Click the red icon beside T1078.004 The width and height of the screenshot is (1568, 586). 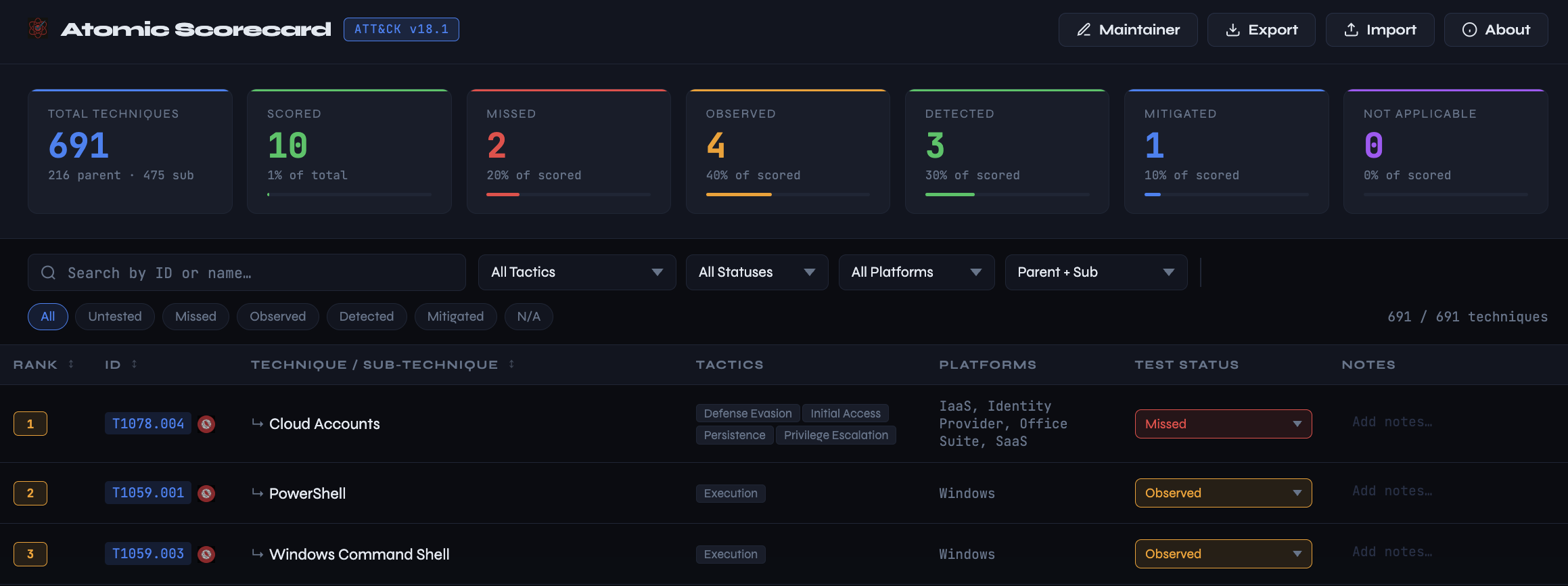click(206, 424)
